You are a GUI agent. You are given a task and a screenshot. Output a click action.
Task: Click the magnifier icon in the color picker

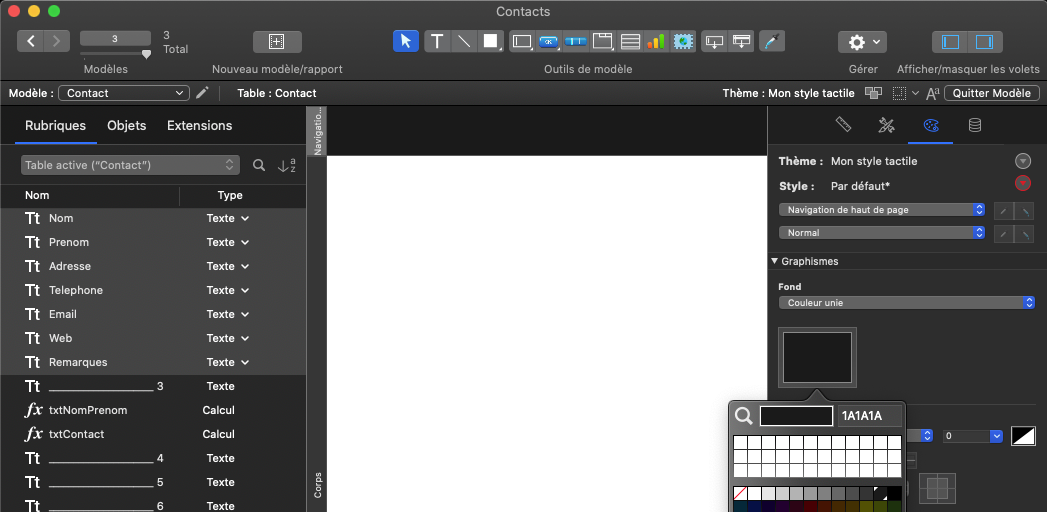pyautogui.click(x=743, y=416)
